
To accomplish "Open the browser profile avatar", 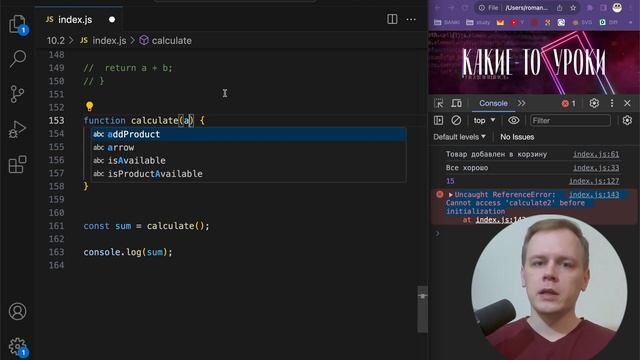I will click(617, 7).
